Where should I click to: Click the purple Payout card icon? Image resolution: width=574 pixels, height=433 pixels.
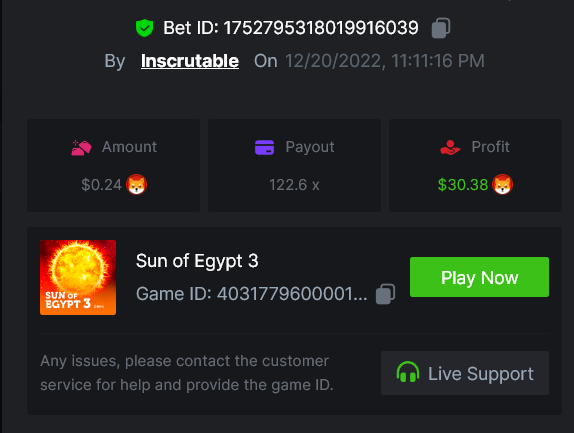[x=264, y=148]
